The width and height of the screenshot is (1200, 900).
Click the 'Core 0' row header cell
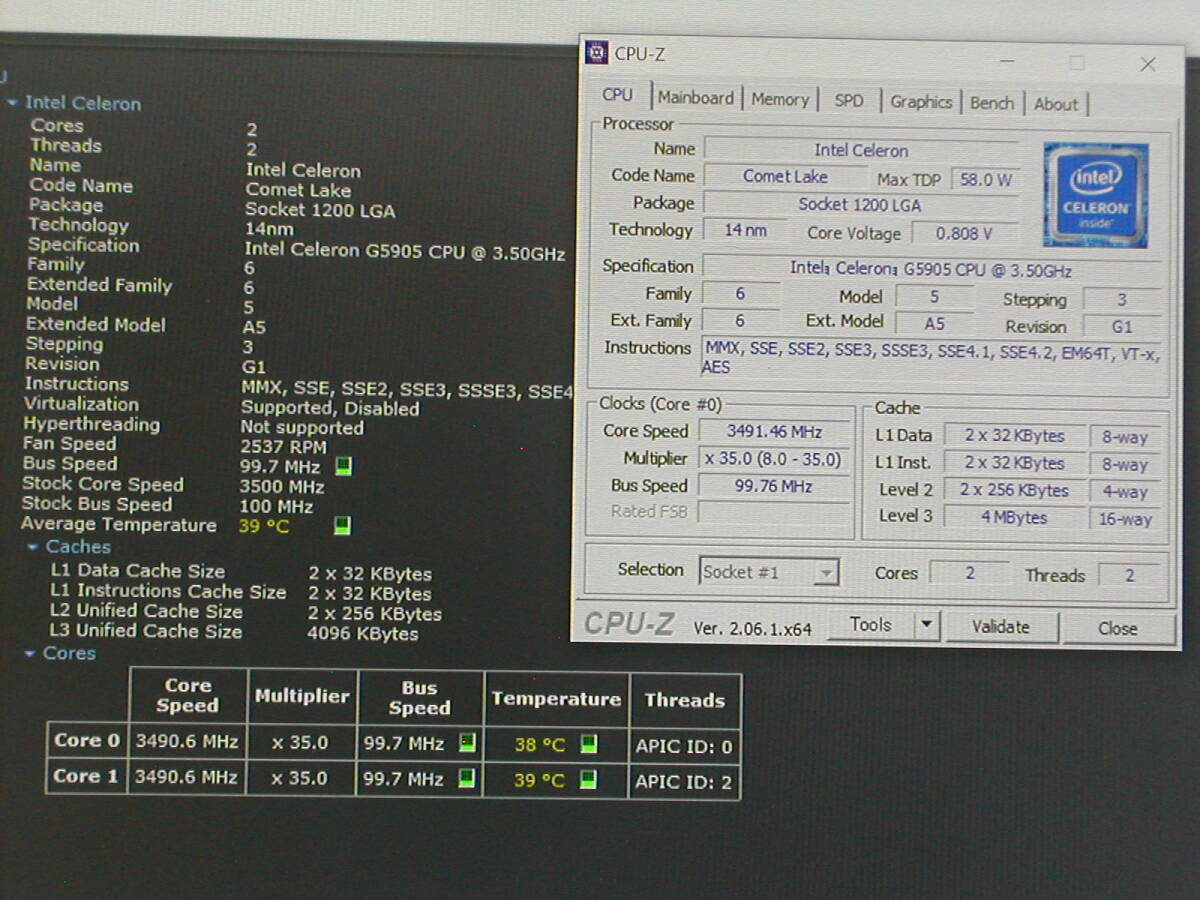pos(87,741)
